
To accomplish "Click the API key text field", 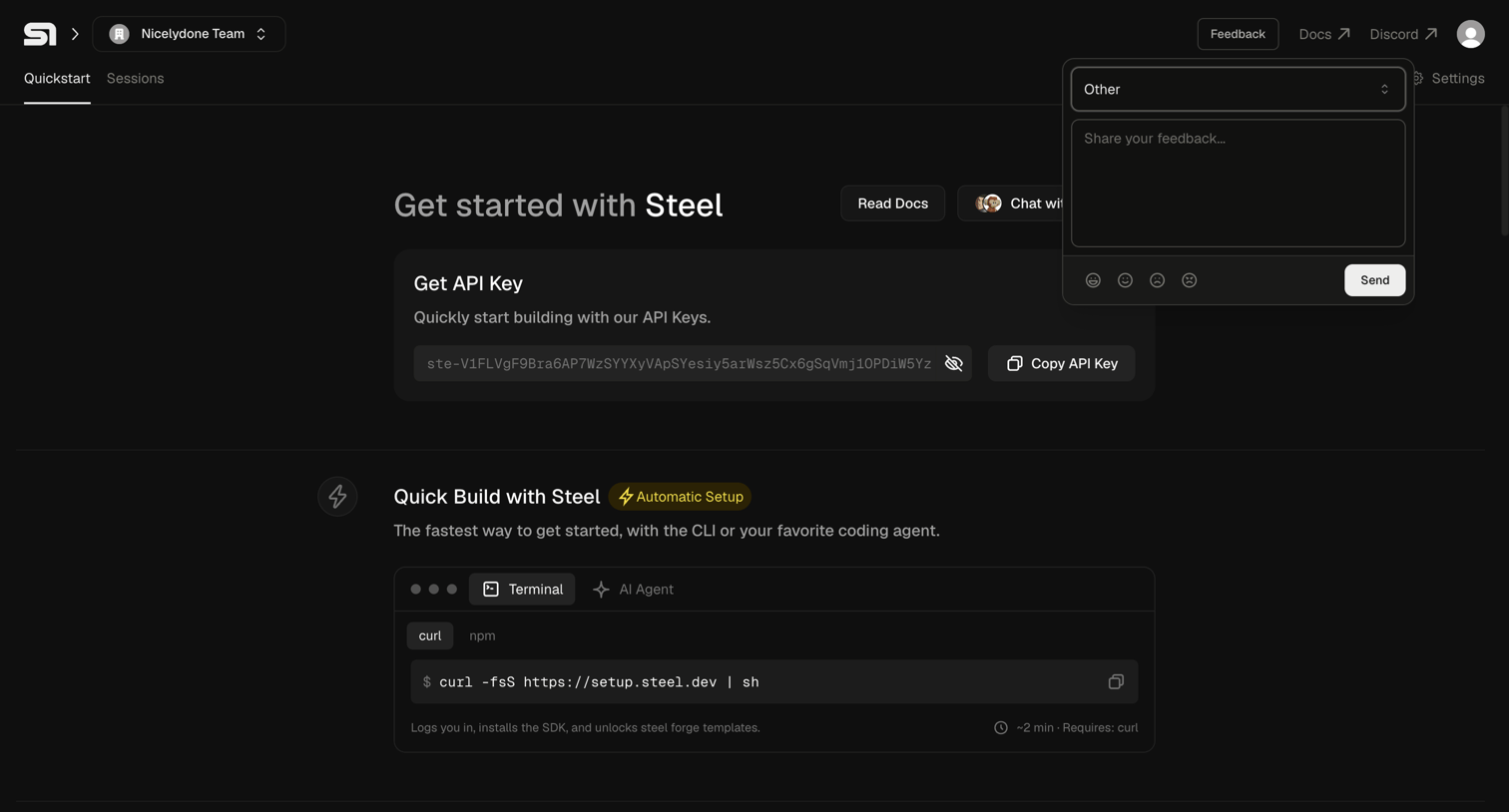I will click(x=692, y=364).
